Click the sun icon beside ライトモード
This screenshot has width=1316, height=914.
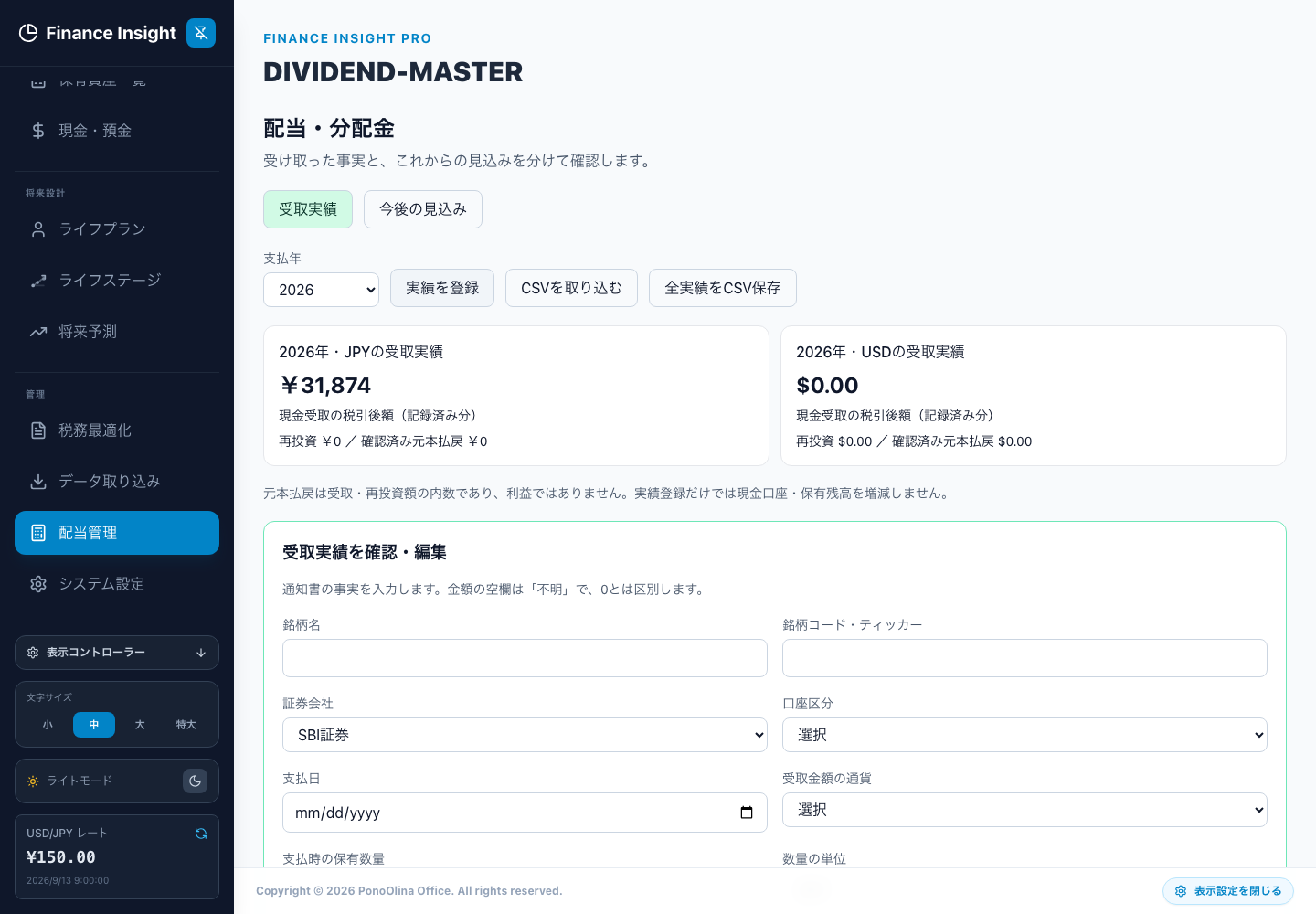coord(33,781)
